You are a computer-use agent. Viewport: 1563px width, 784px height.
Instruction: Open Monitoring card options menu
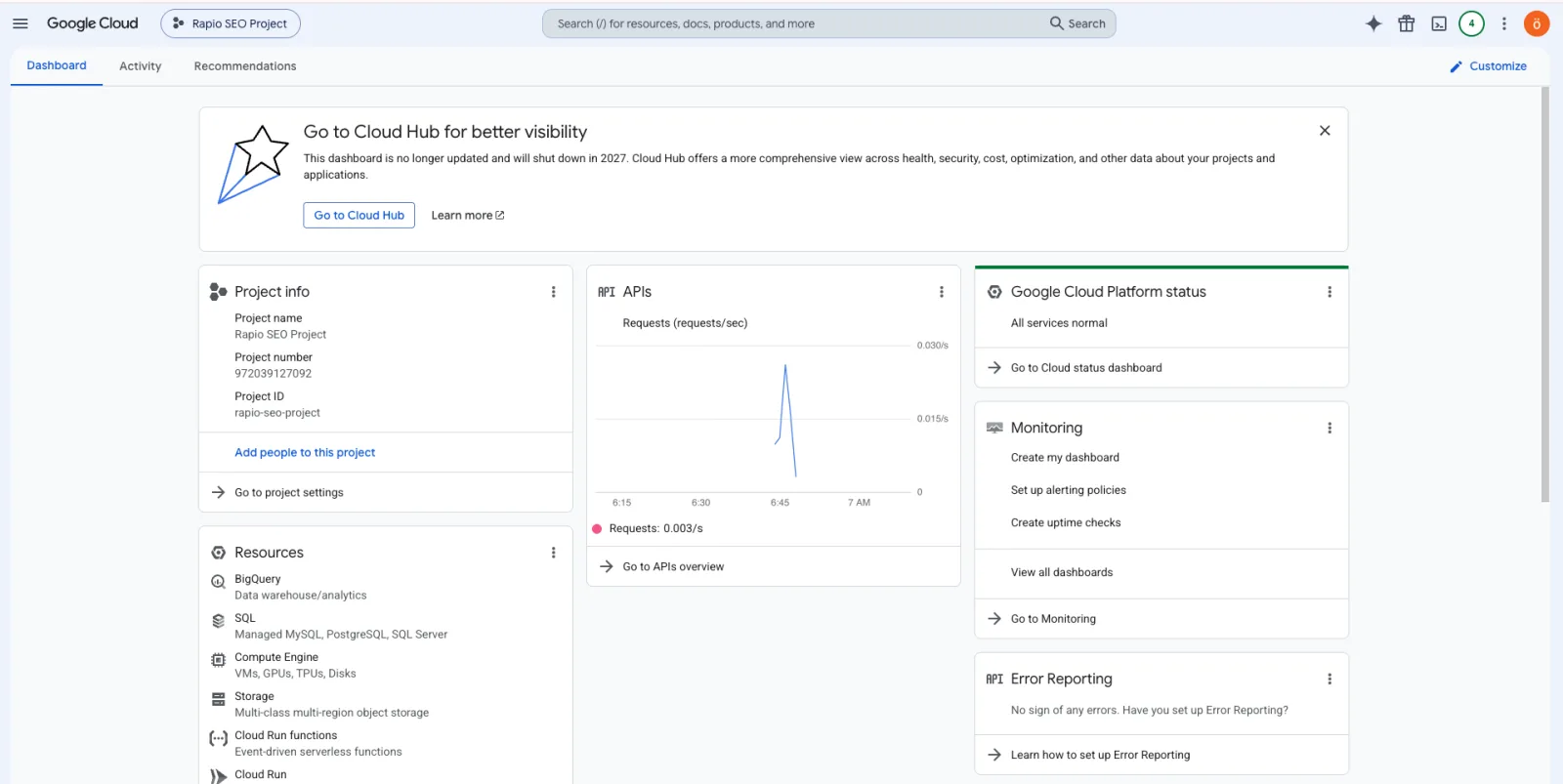tap(1330, 428)
